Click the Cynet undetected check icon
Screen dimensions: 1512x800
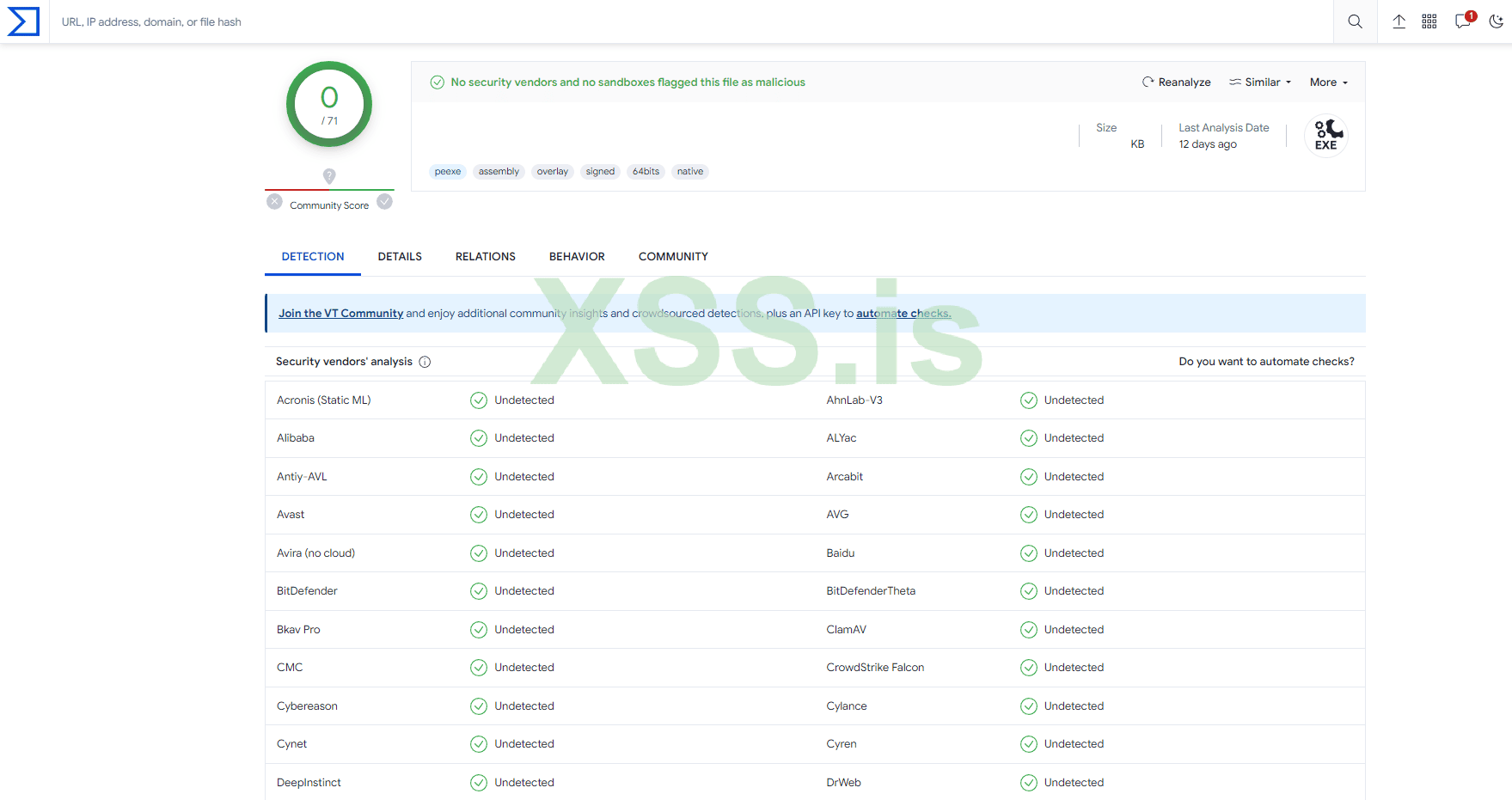pos(479,744)
